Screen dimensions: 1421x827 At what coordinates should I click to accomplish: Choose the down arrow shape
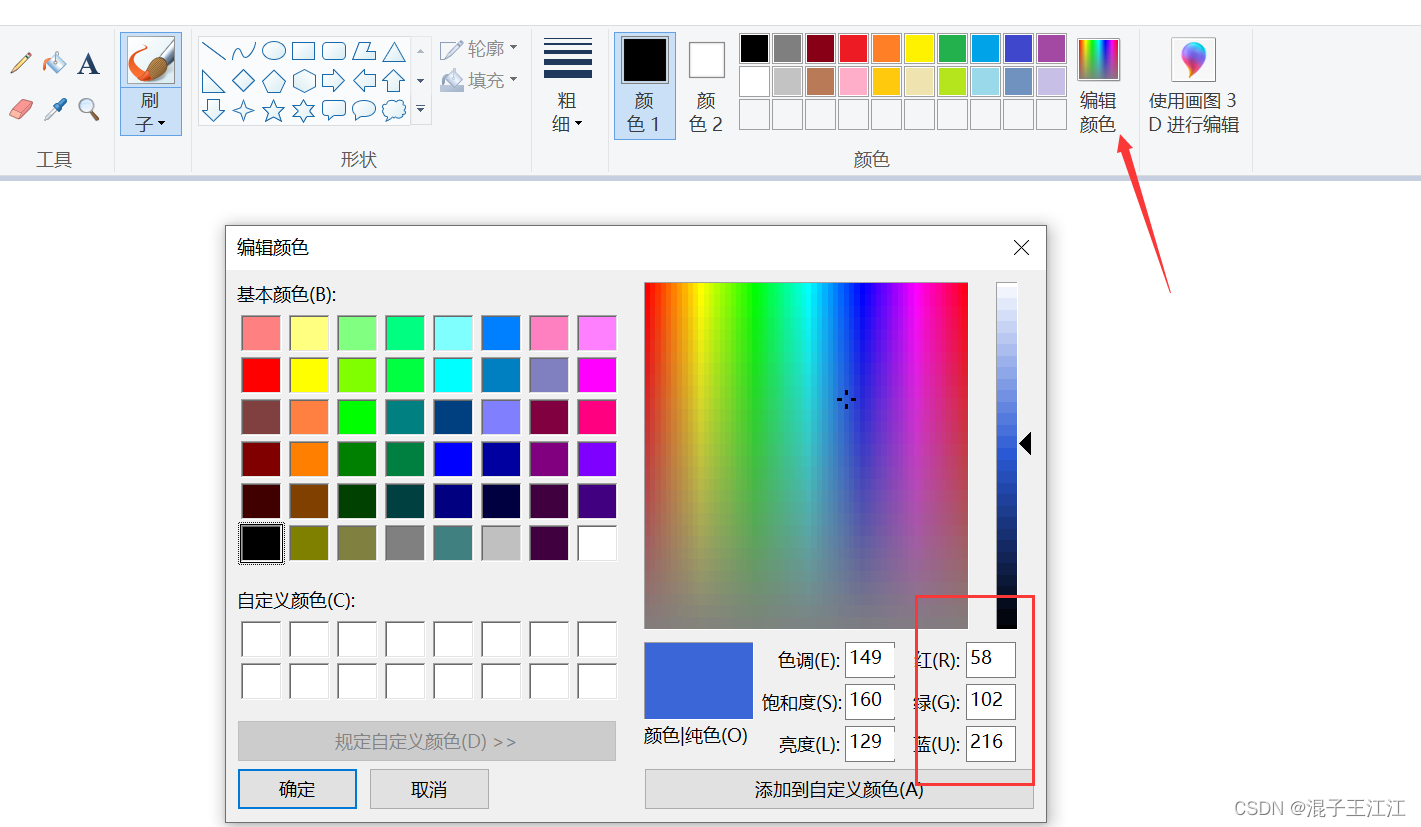click(x=213, y=110)
